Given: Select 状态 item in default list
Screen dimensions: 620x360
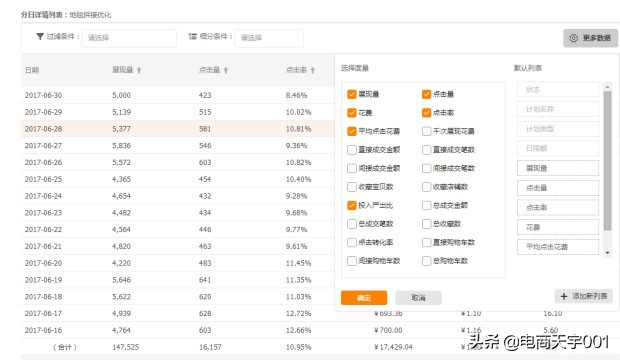Looking at the screenshot, I should (558, 90).
